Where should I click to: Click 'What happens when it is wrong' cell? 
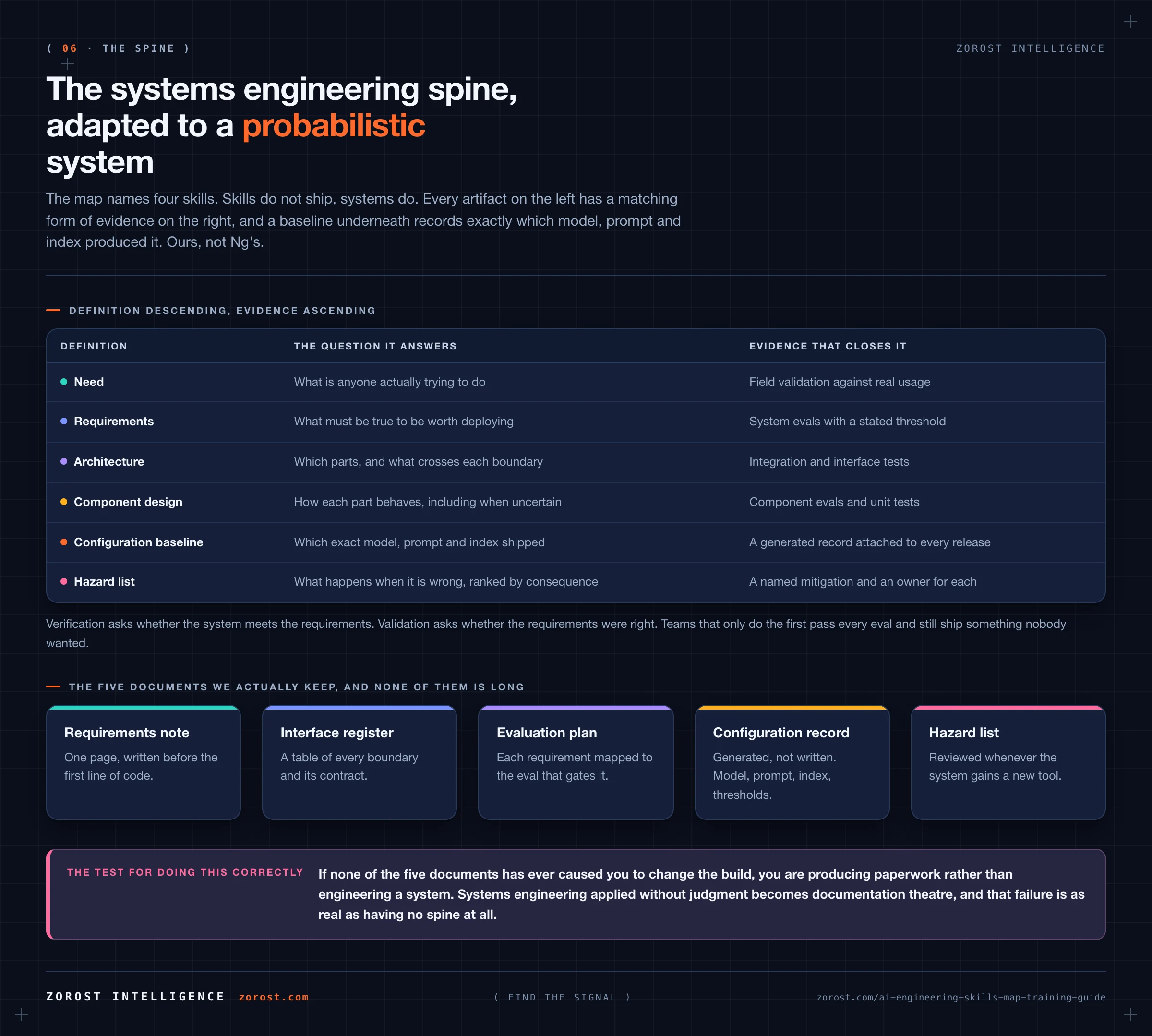tap(445, 582)
